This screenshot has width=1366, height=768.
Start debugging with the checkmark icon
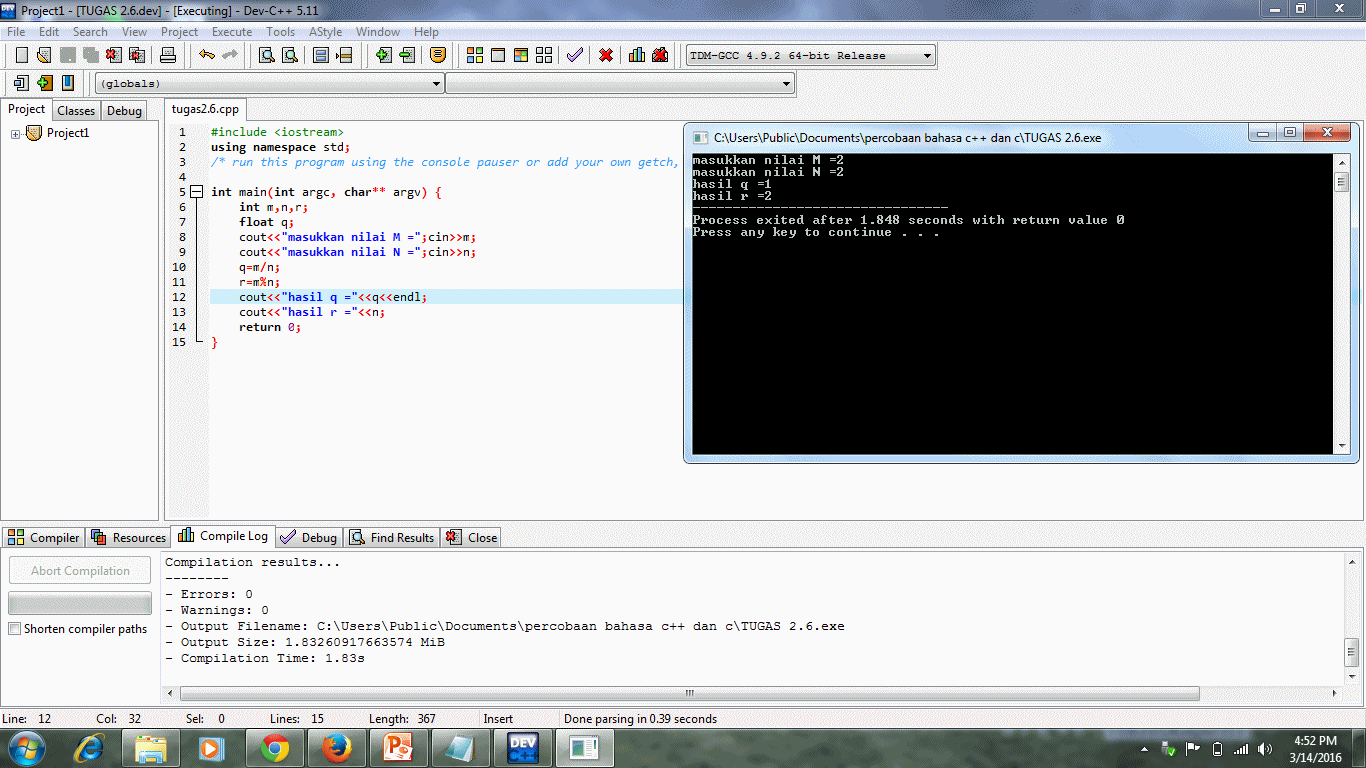574,55
